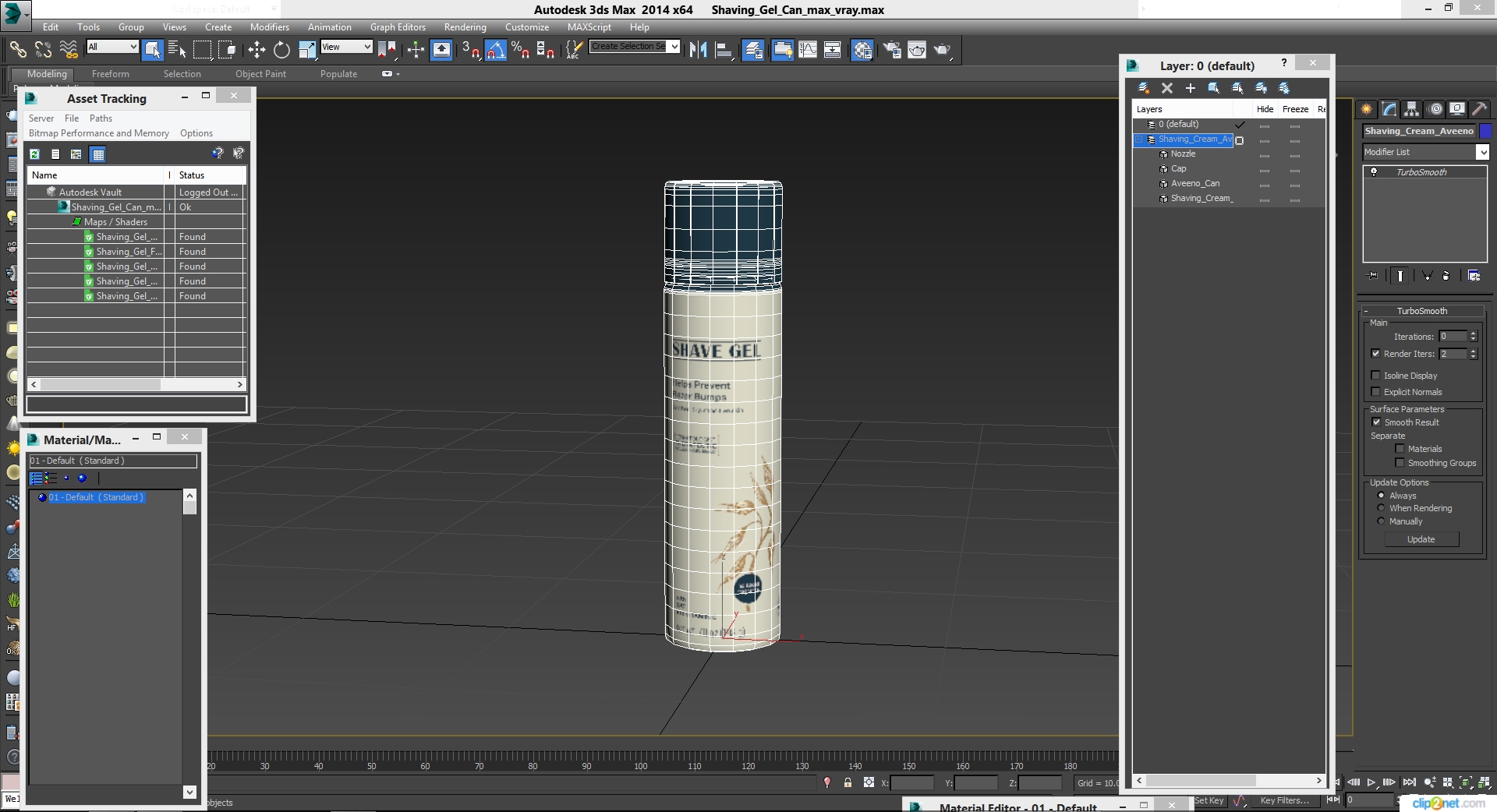Open the ribbon options dropdown arrow

pyautogui.click(x=398, y=74)
